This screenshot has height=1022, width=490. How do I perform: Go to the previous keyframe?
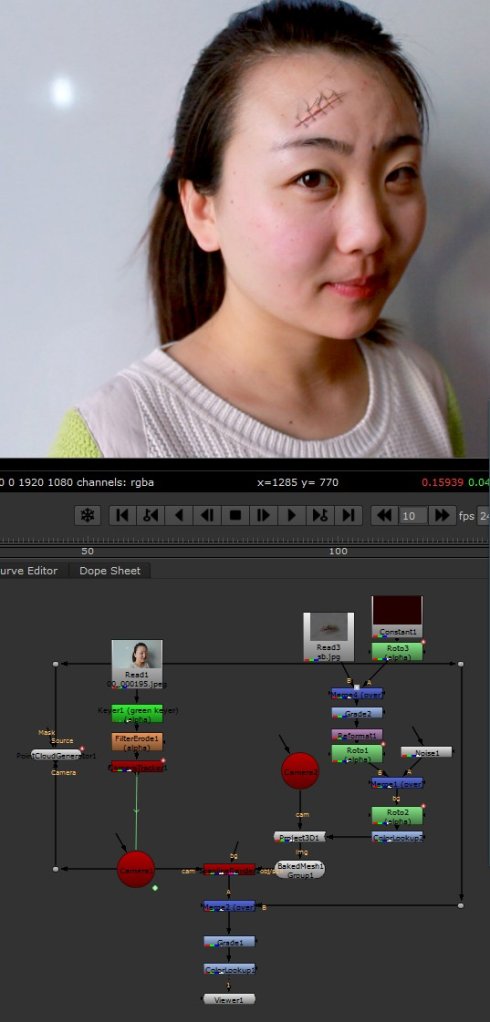point(151,515)
